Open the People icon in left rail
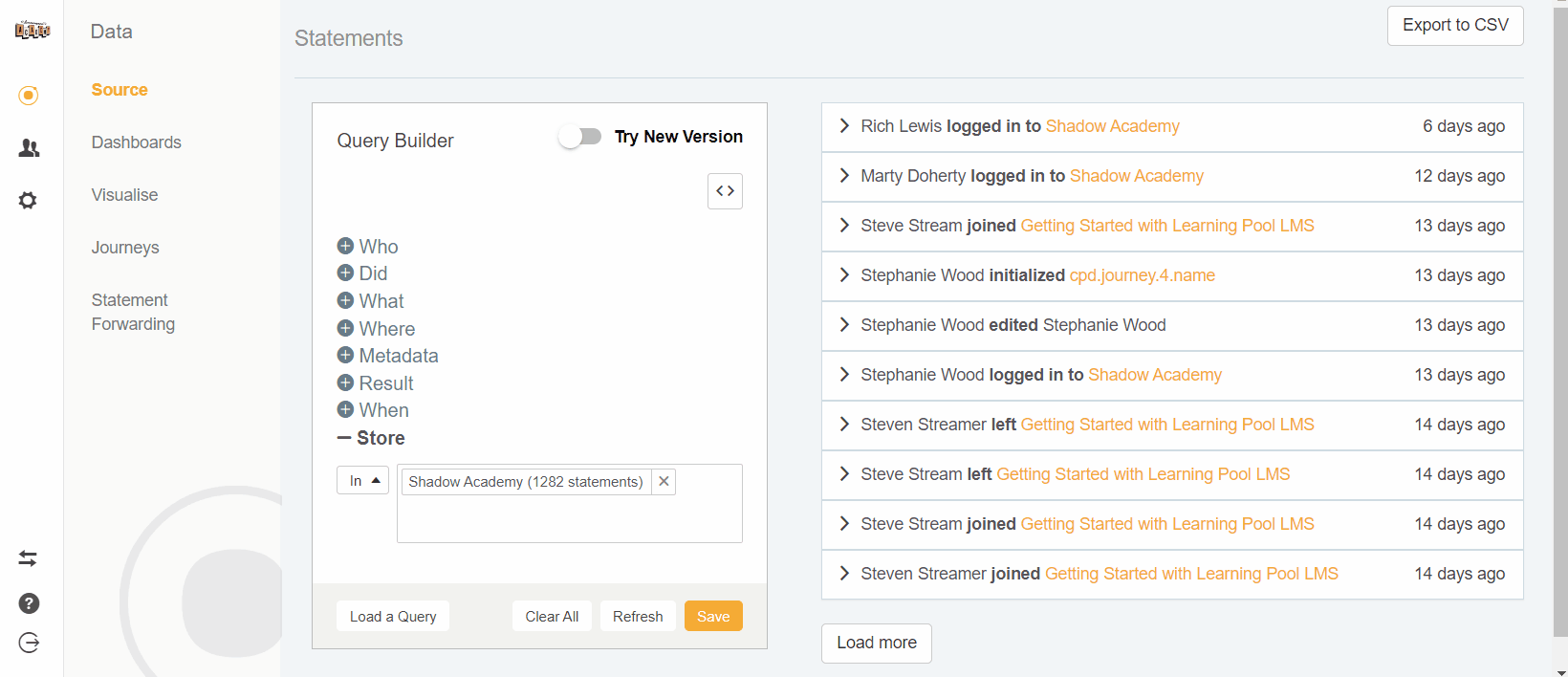This screenshot has height=677, width=1568. pyautogui.click(x=29, y=148)
